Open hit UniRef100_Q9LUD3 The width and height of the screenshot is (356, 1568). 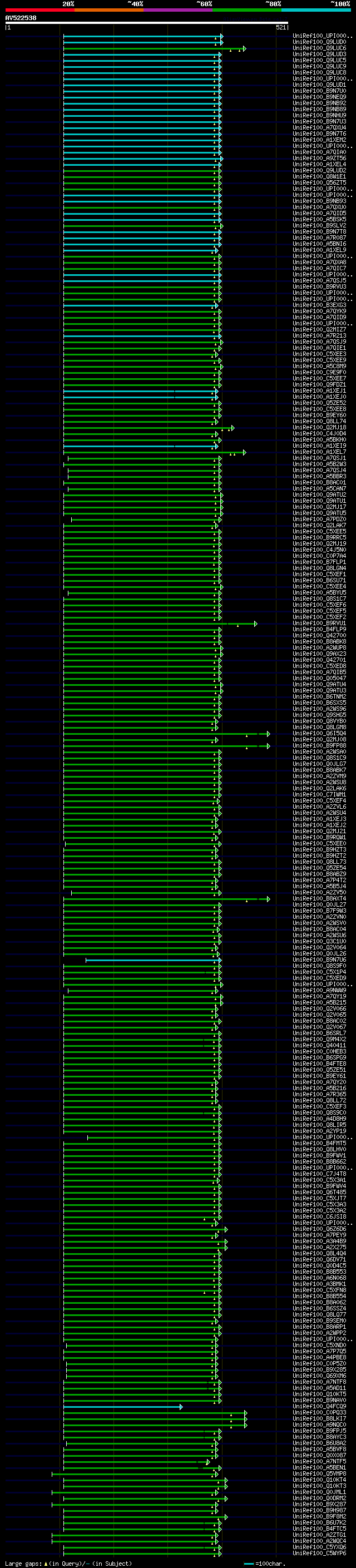[x=319, y=54]
